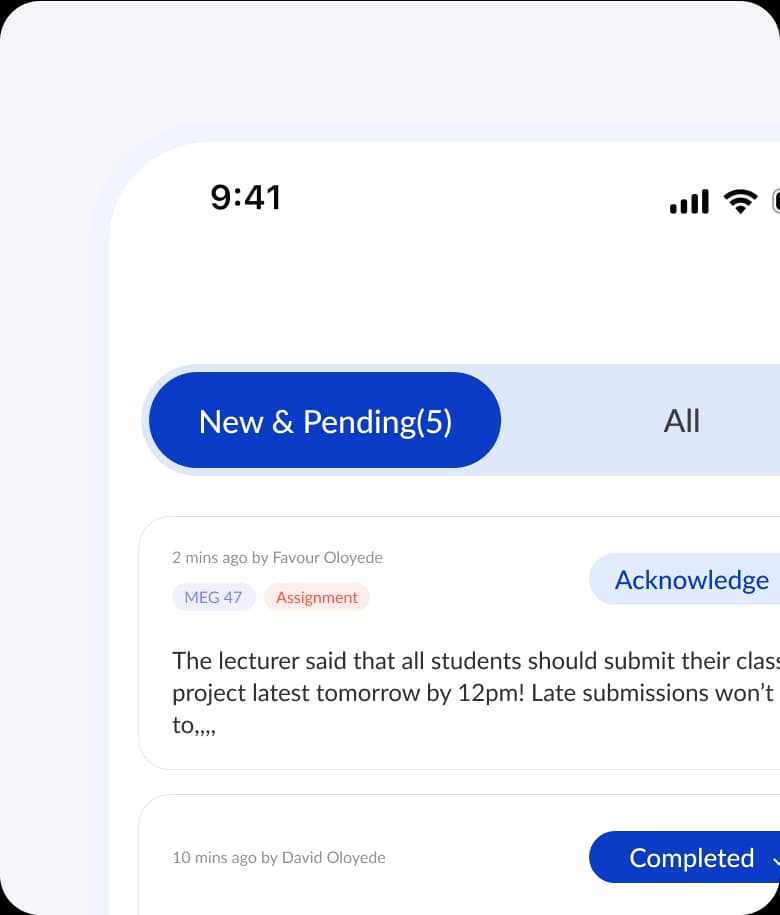Select the red Assignment tag

pos(317,598)
